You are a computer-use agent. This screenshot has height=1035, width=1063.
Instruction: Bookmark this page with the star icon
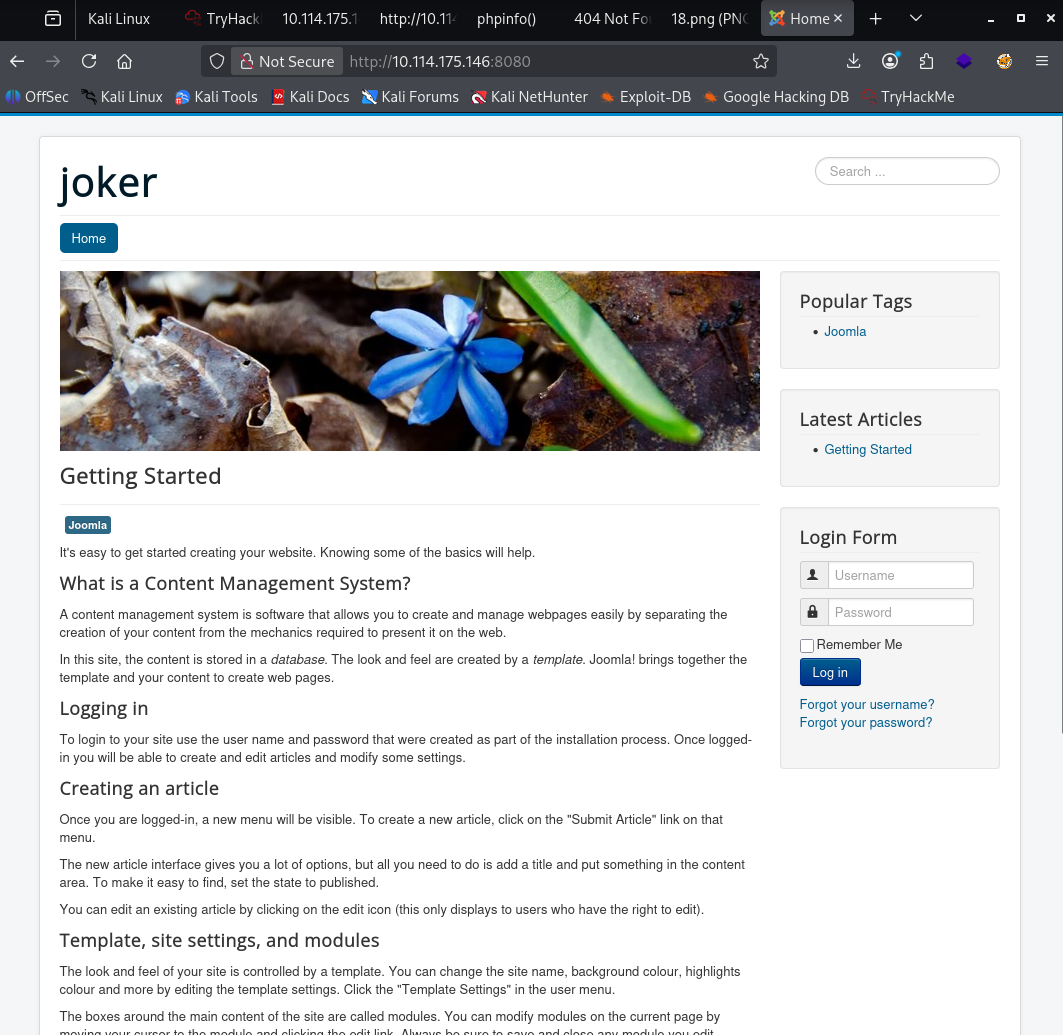point(761,61)
